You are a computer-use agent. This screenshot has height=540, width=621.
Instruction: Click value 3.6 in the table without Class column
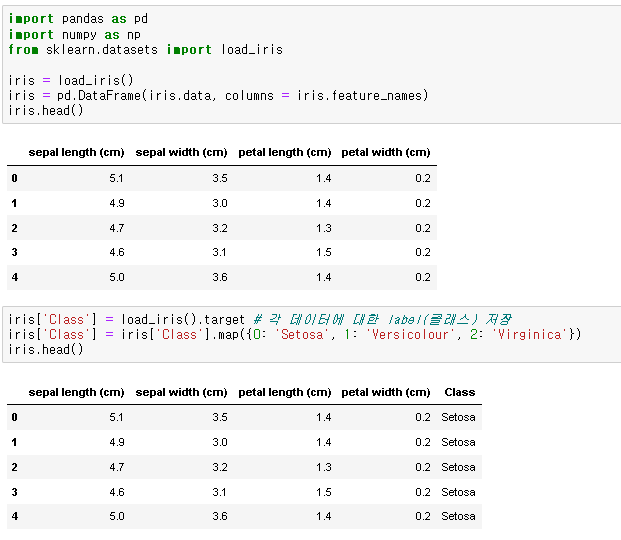[220, 277]
